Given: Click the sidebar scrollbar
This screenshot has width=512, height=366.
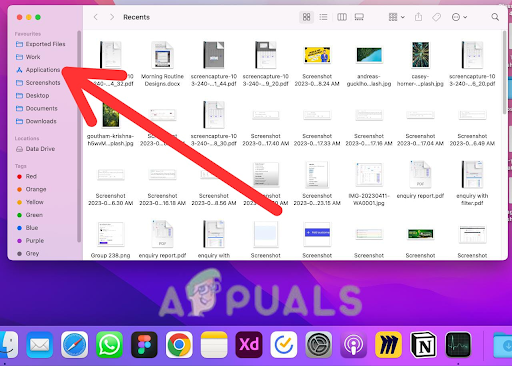Looking at the screenshot, I should coord(79,137).
